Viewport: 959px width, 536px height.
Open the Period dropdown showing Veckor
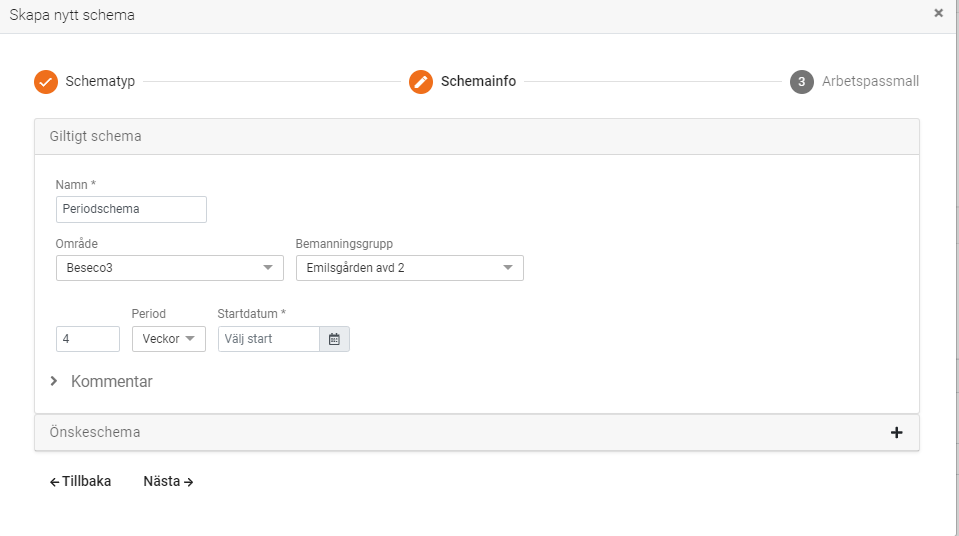tap(169, 339)
